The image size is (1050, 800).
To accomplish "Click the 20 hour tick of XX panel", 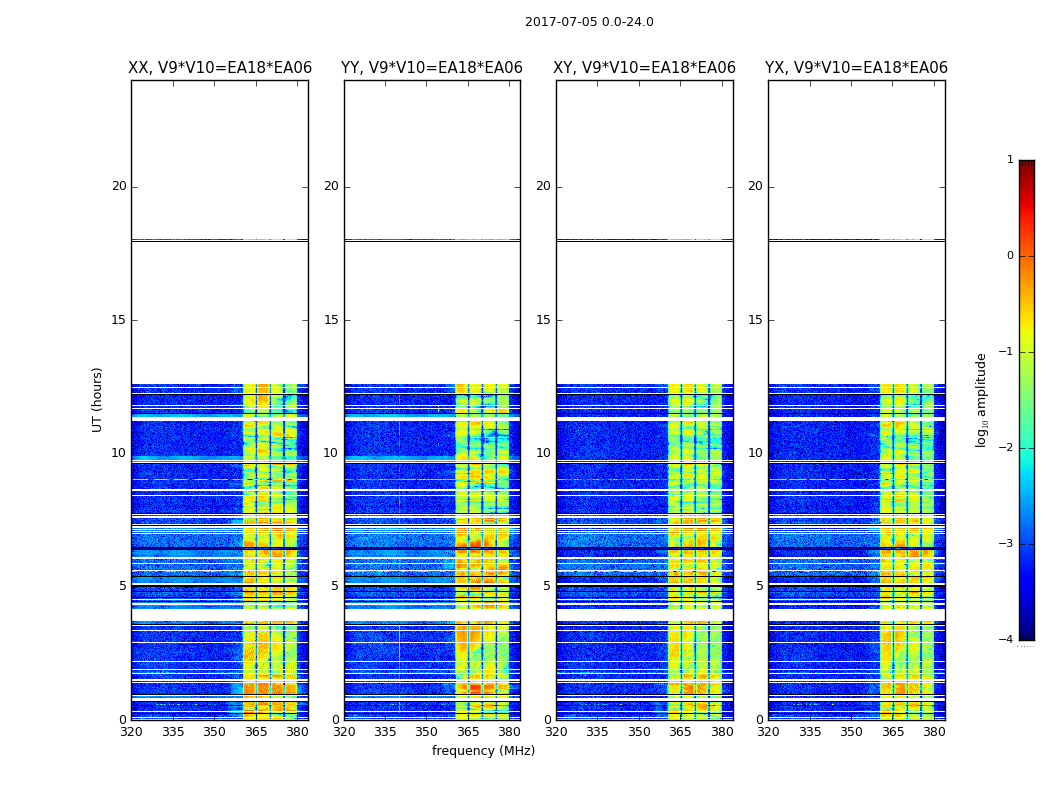I will tap(119, 186).
